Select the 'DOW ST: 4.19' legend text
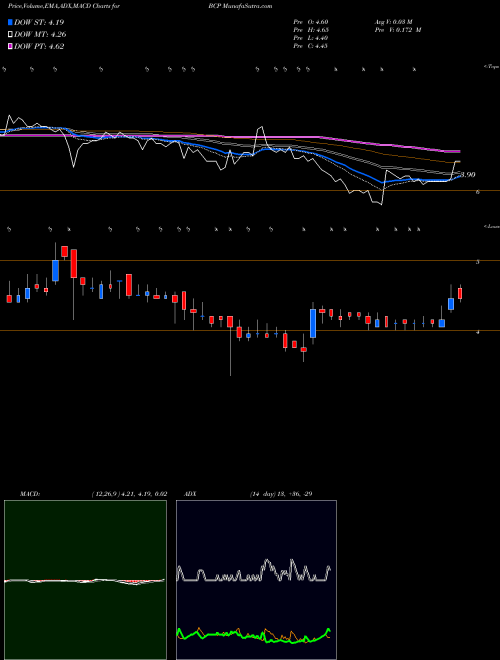The height and width of the screenshot is (660, 500). coord(39,22)
